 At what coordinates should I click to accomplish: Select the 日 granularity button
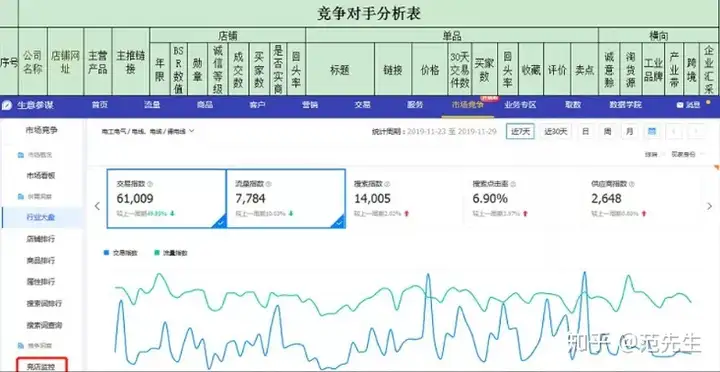[x=585, y=132]
